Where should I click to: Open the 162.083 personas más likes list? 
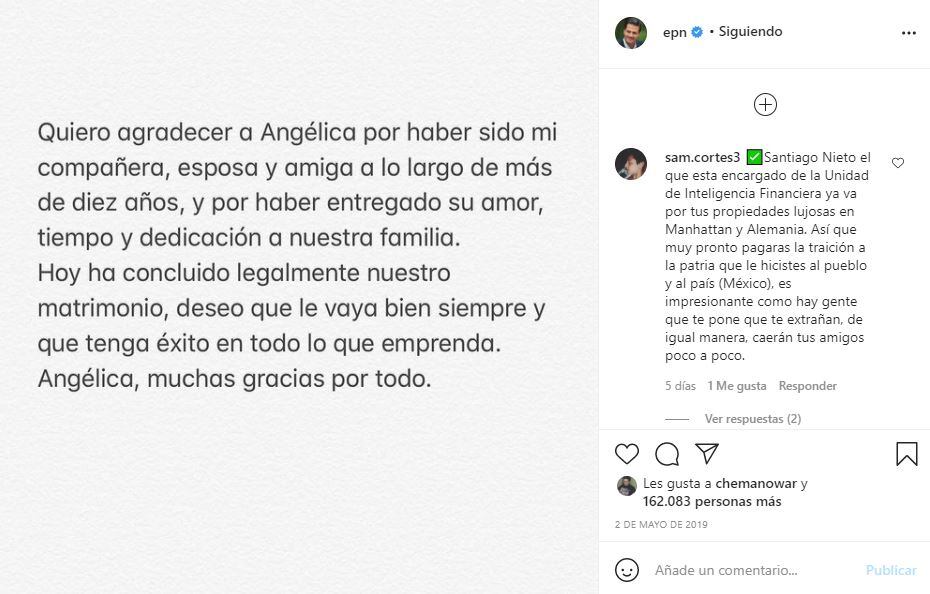click(x=712, y=501)
